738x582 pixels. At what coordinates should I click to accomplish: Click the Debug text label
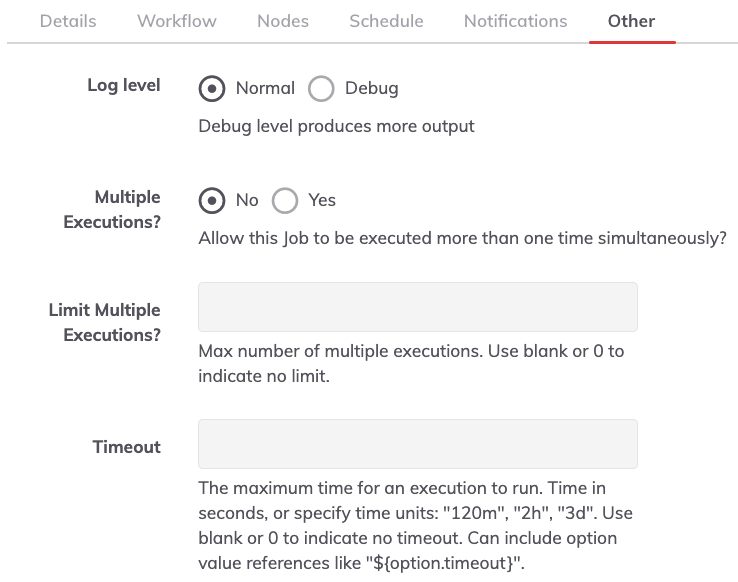coord(372,88)
